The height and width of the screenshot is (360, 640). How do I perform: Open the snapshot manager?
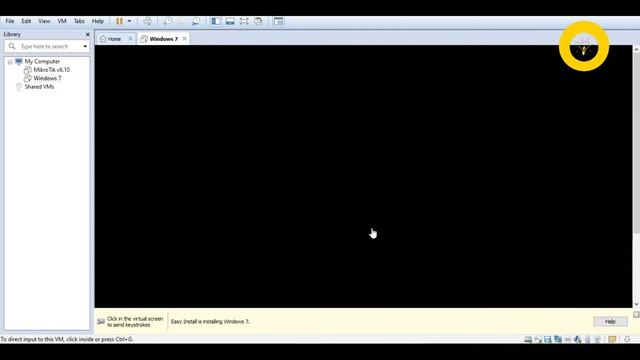pos(196,21)
